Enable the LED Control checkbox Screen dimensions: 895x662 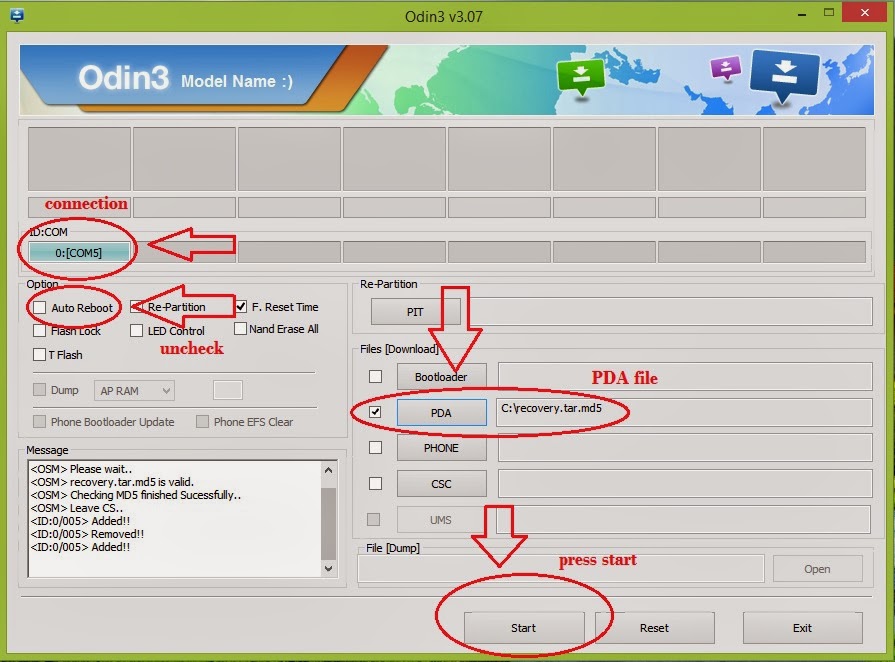(136, 330)
